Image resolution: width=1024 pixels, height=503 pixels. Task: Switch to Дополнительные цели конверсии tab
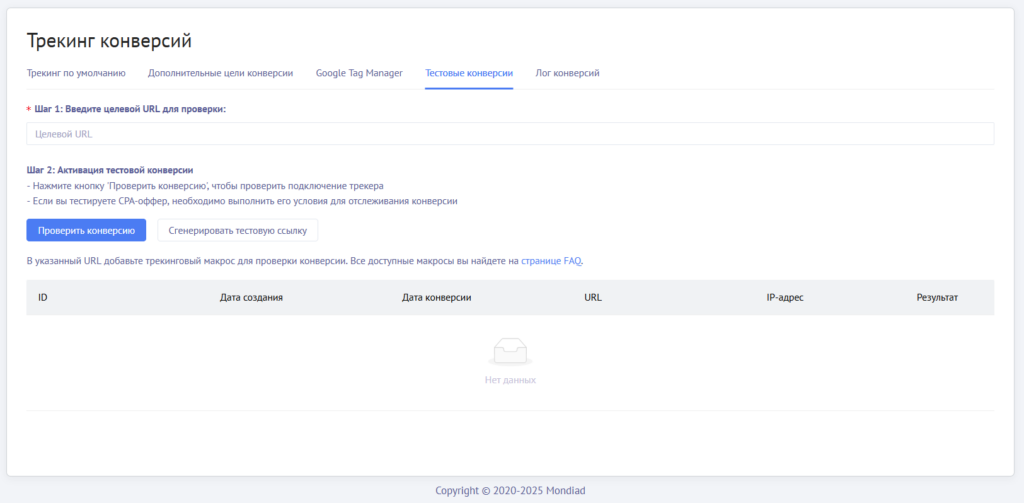[x=220, y=73]
